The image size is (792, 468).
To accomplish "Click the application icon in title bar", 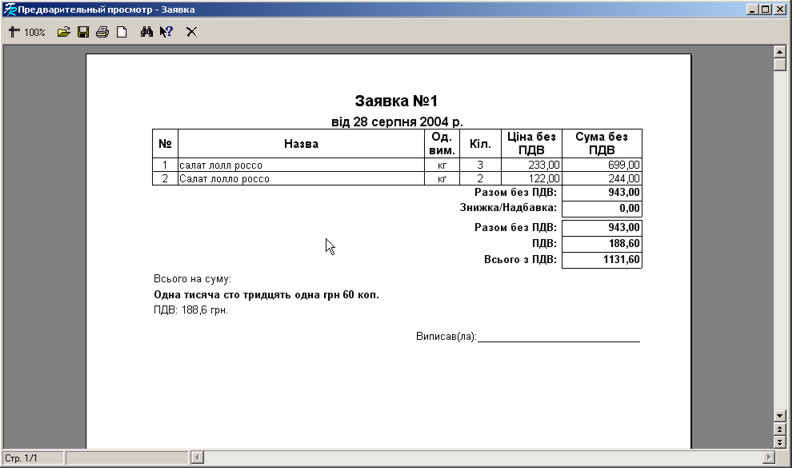I will (9, 9).
